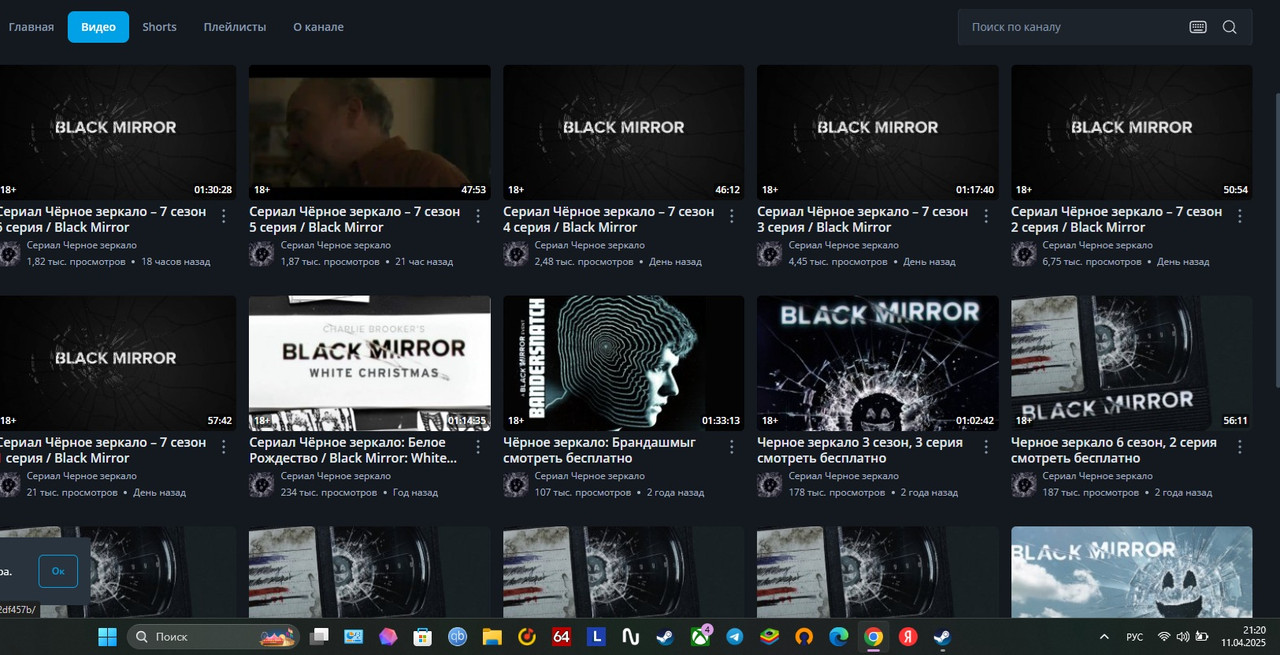Image resolution: width=1280 pixels, height=655 pixels.
Task: Open title Белое Рождество / Black Mirror: White
Action: (354, 450)
